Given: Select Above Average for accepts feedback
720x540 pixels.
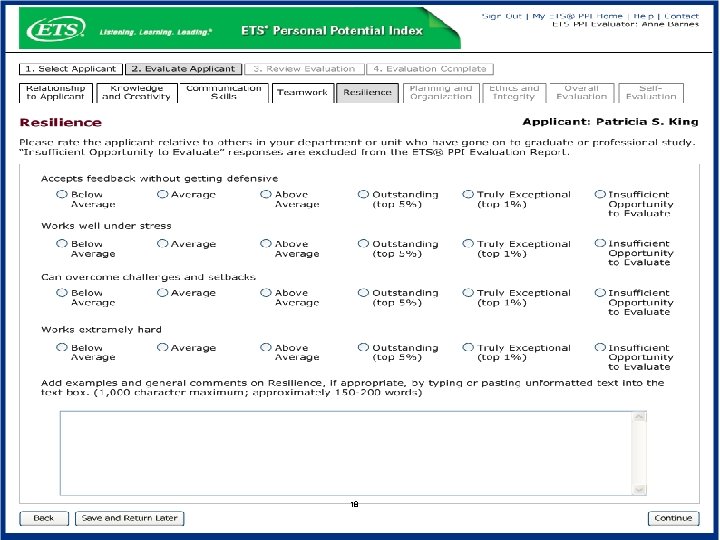Looking at the screenshot, I should coord(266,194).
